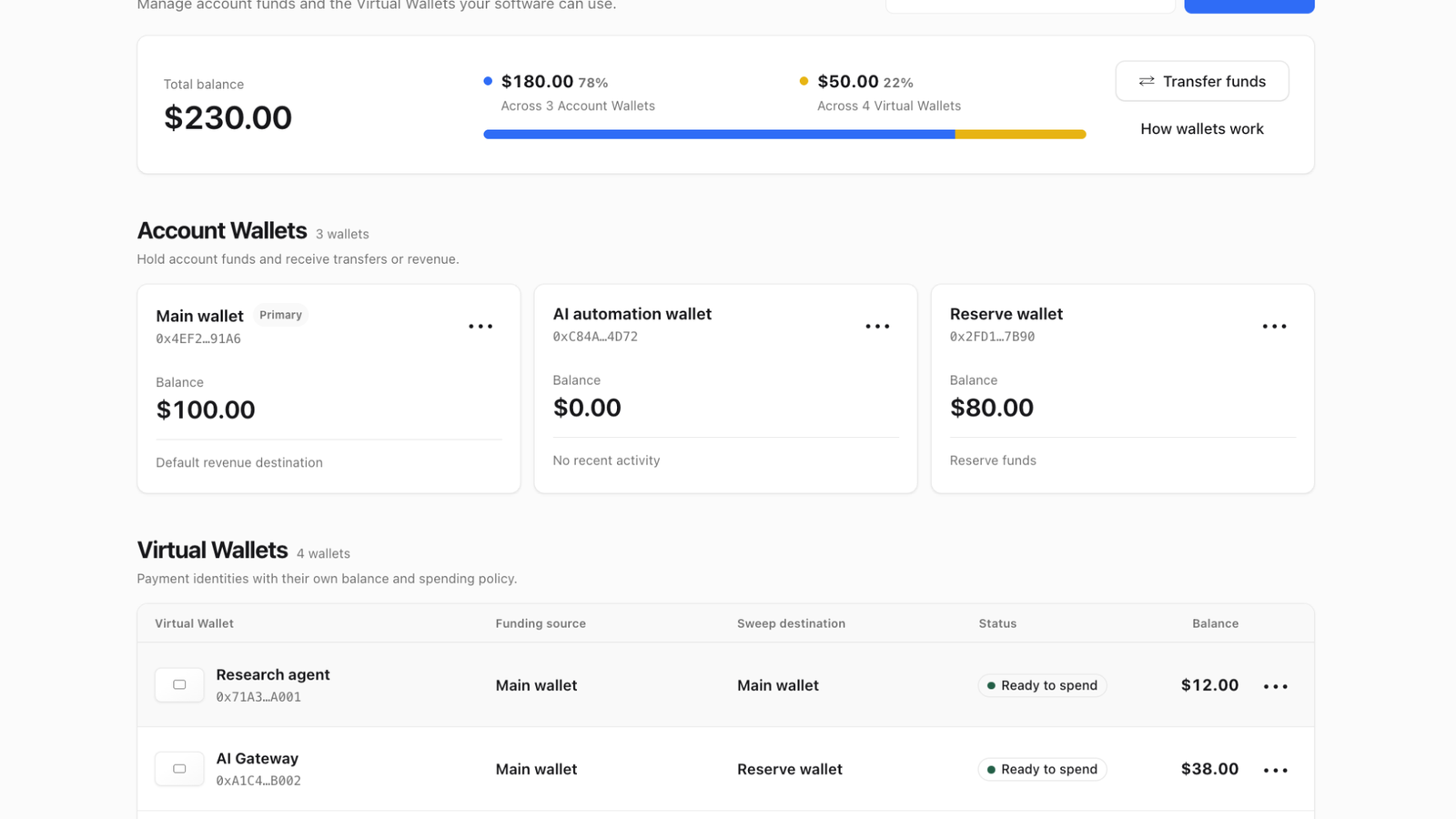Click the Research agent wallet icon

click(179, 685)
